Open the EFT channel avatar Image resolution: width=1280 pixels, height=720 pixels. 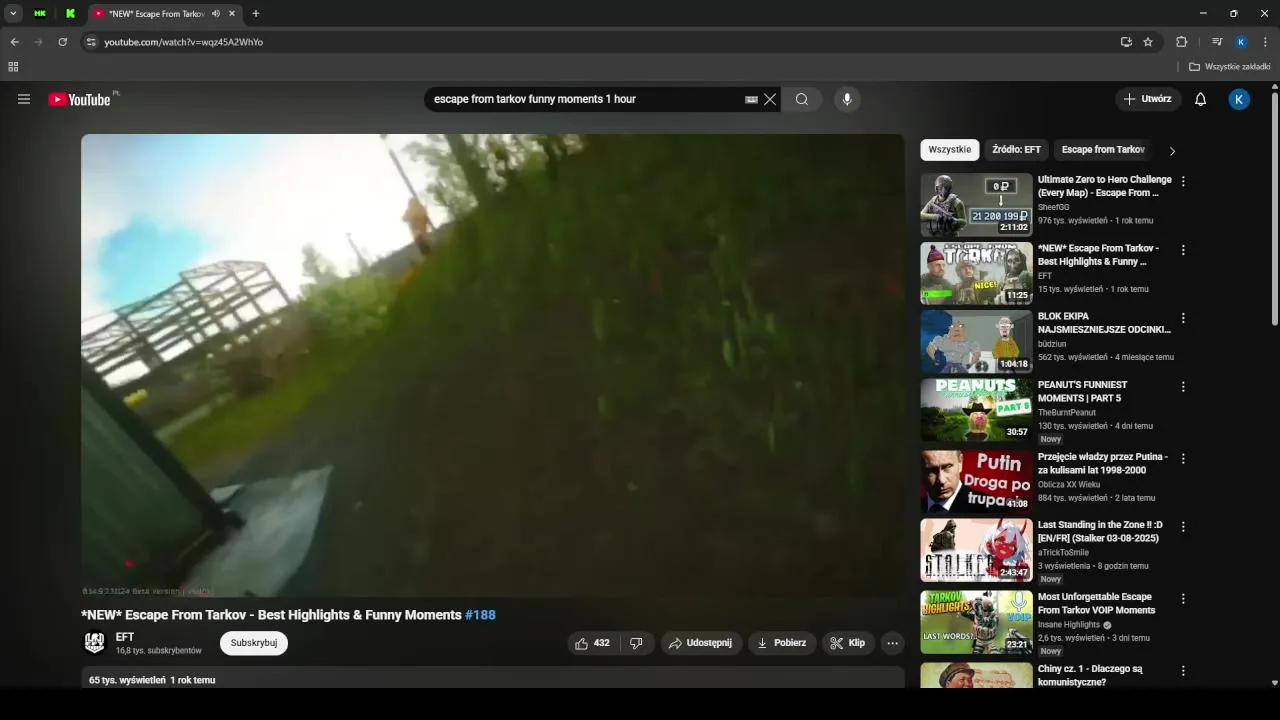95,643
